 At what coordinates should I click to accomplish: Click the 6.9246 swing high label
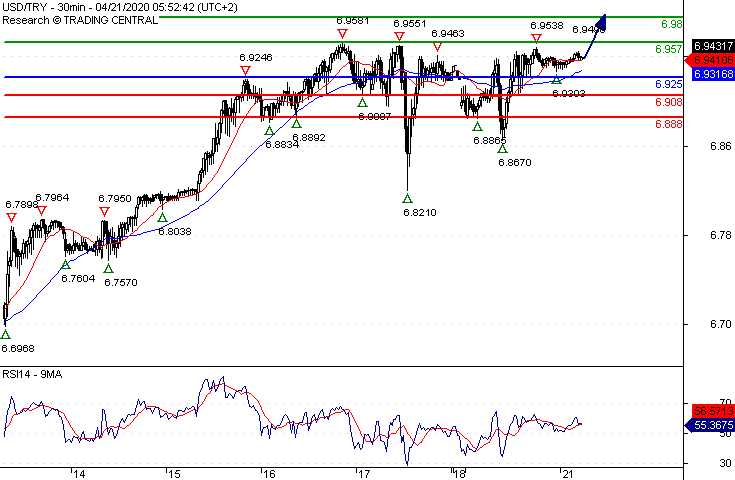point(255,58)
